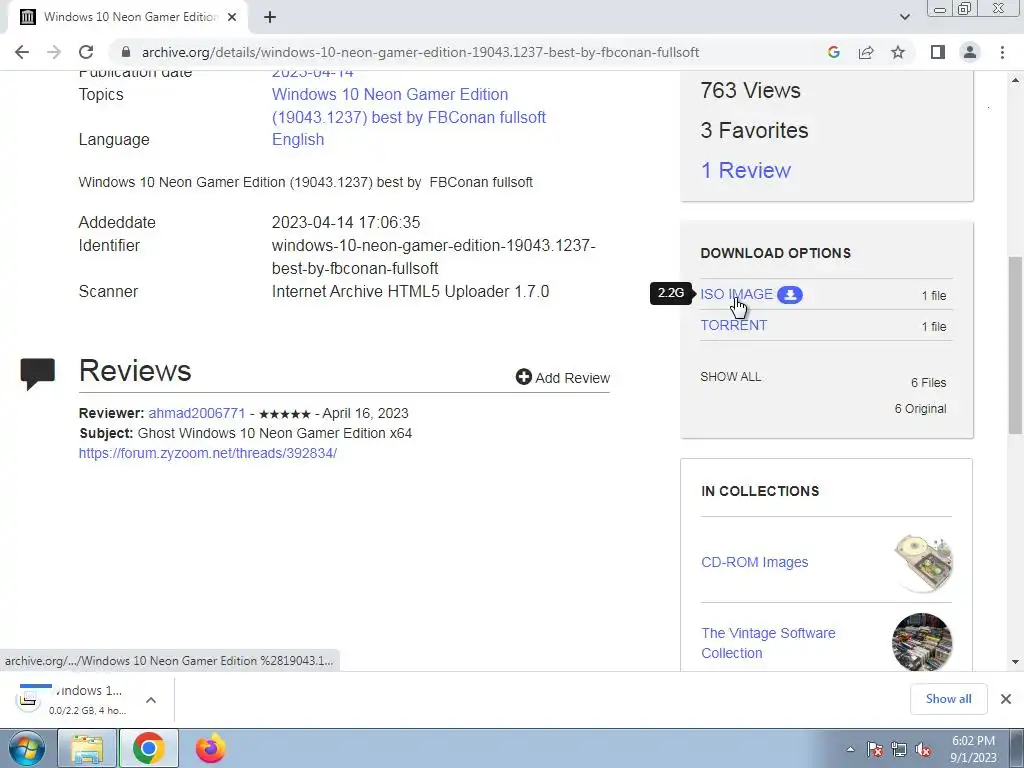Image resolution: width=1024 pixels, height=768 pixels.
Task: Open the English language link
Action: click(298, 140)
